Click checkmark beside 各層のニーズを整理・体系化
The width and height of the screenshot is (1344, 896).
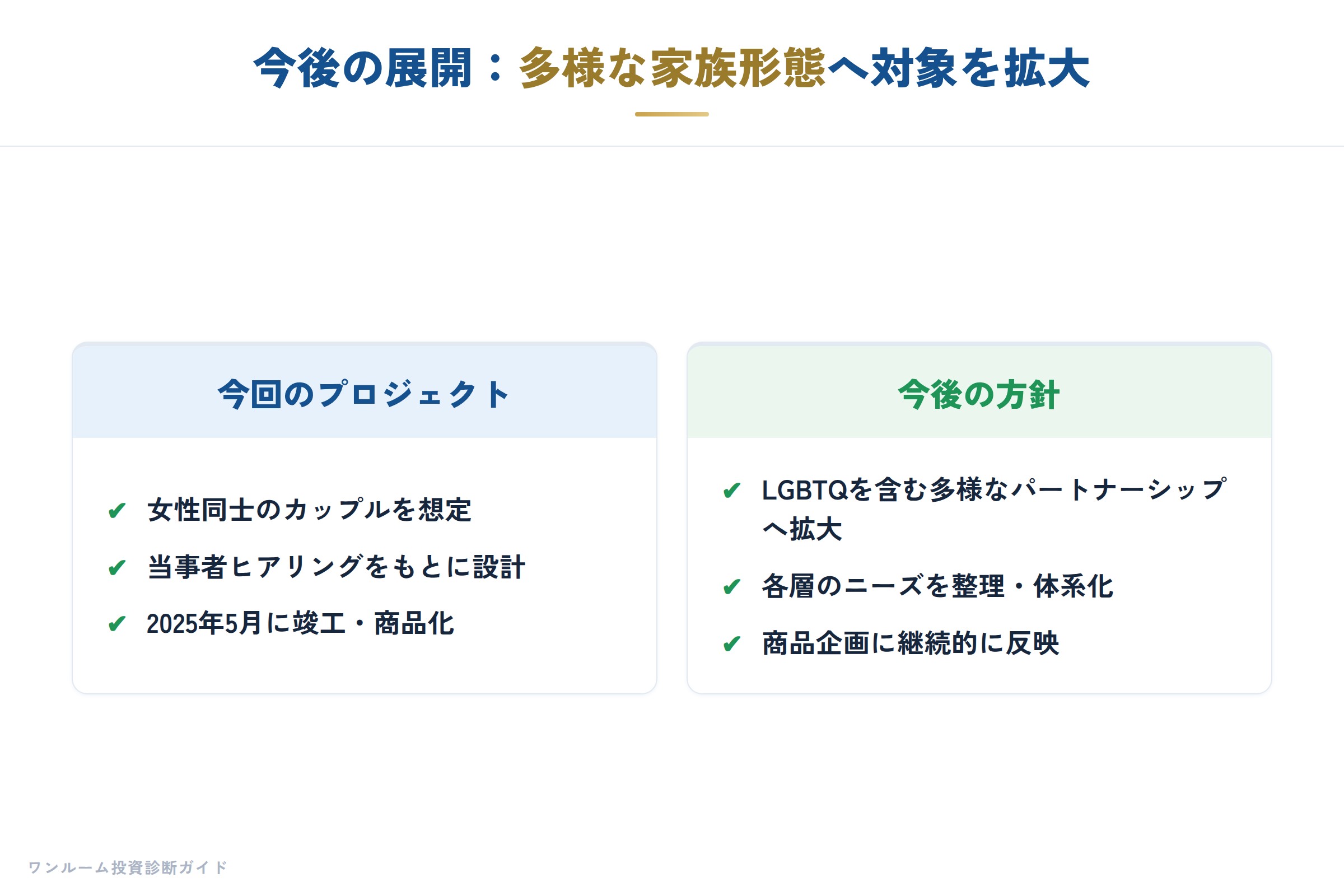732,587
